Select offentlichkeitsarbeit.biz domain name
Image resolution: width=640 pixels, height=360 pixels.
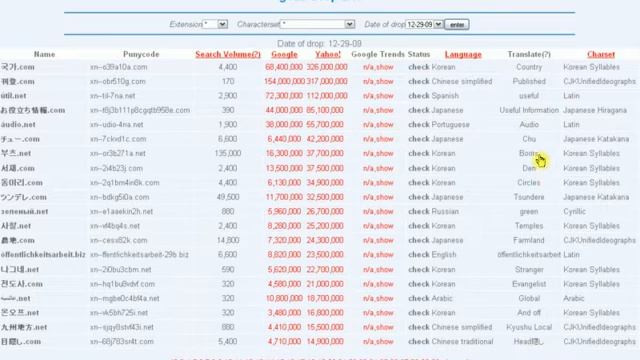(43, 255)
